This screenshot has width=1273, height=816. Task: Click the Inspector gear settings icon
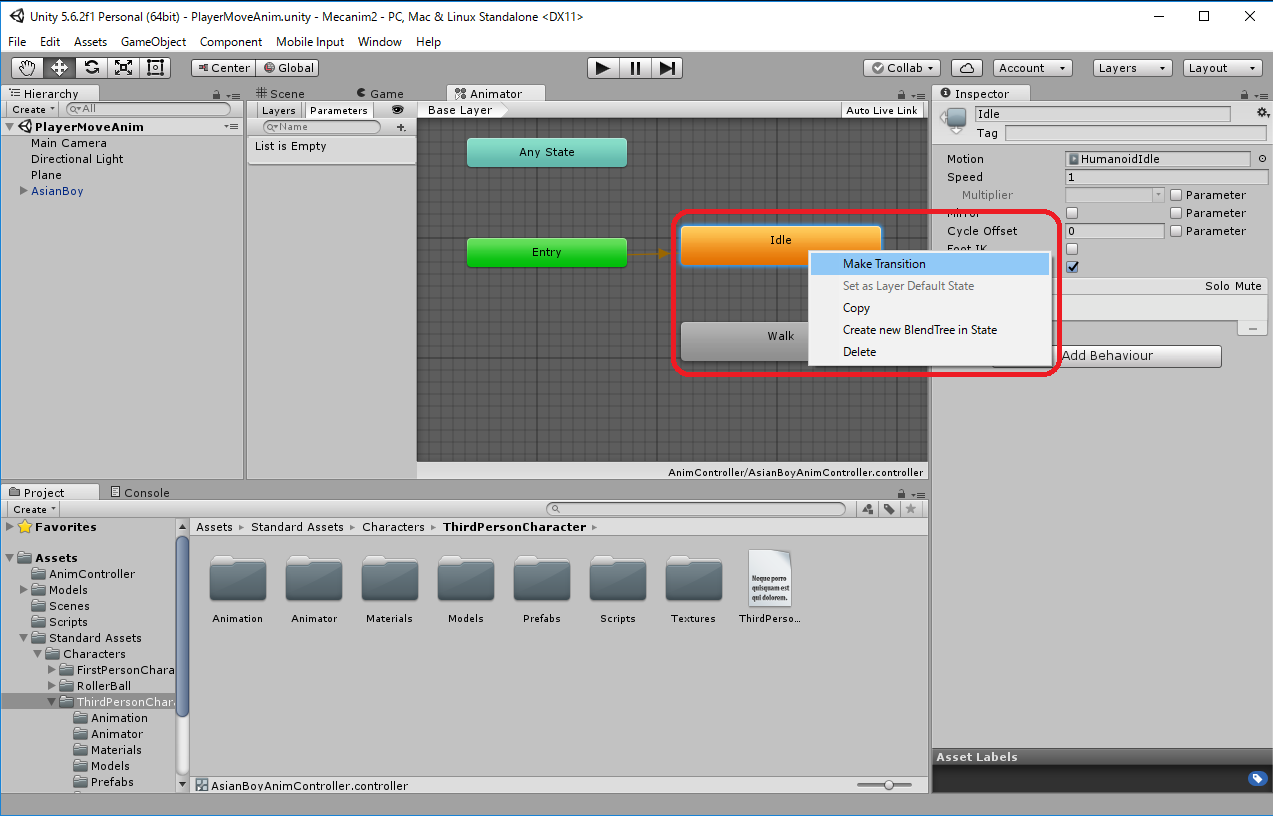pyautogui.click(x=1262, y=113)
